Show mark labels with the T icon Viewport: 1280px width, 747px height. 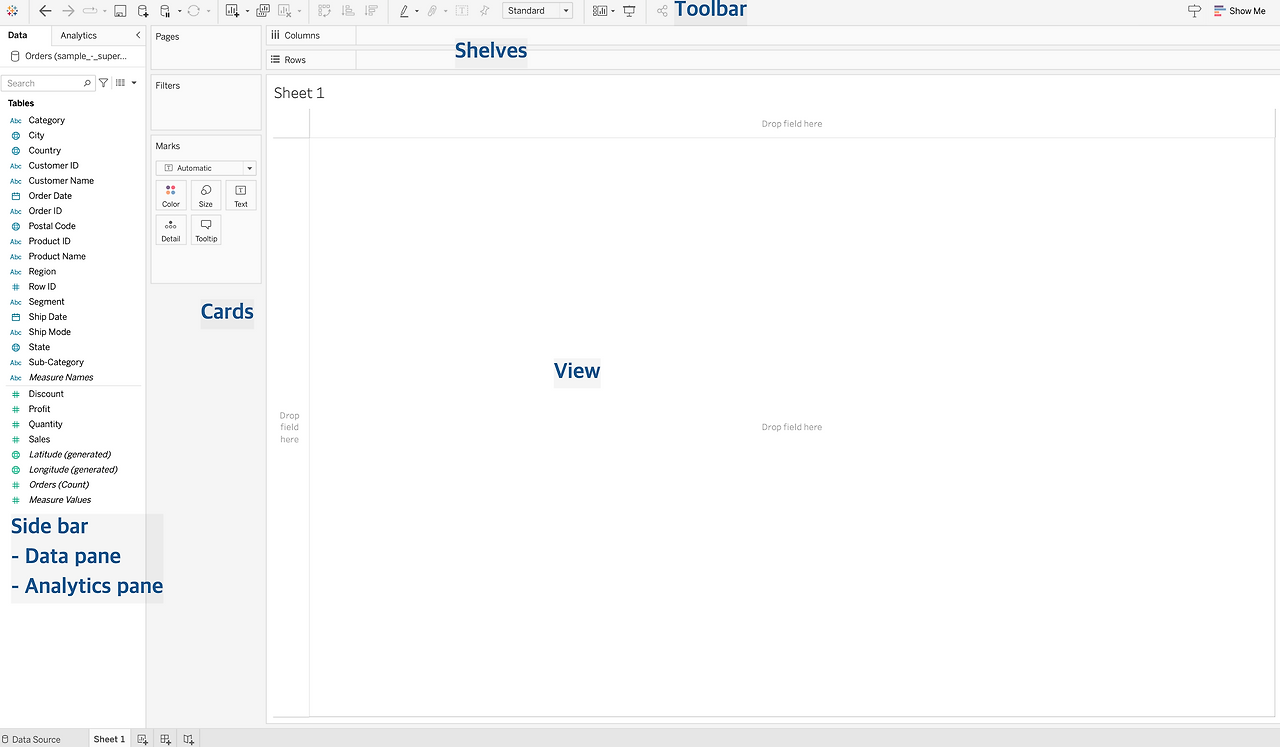pos(461,11)
